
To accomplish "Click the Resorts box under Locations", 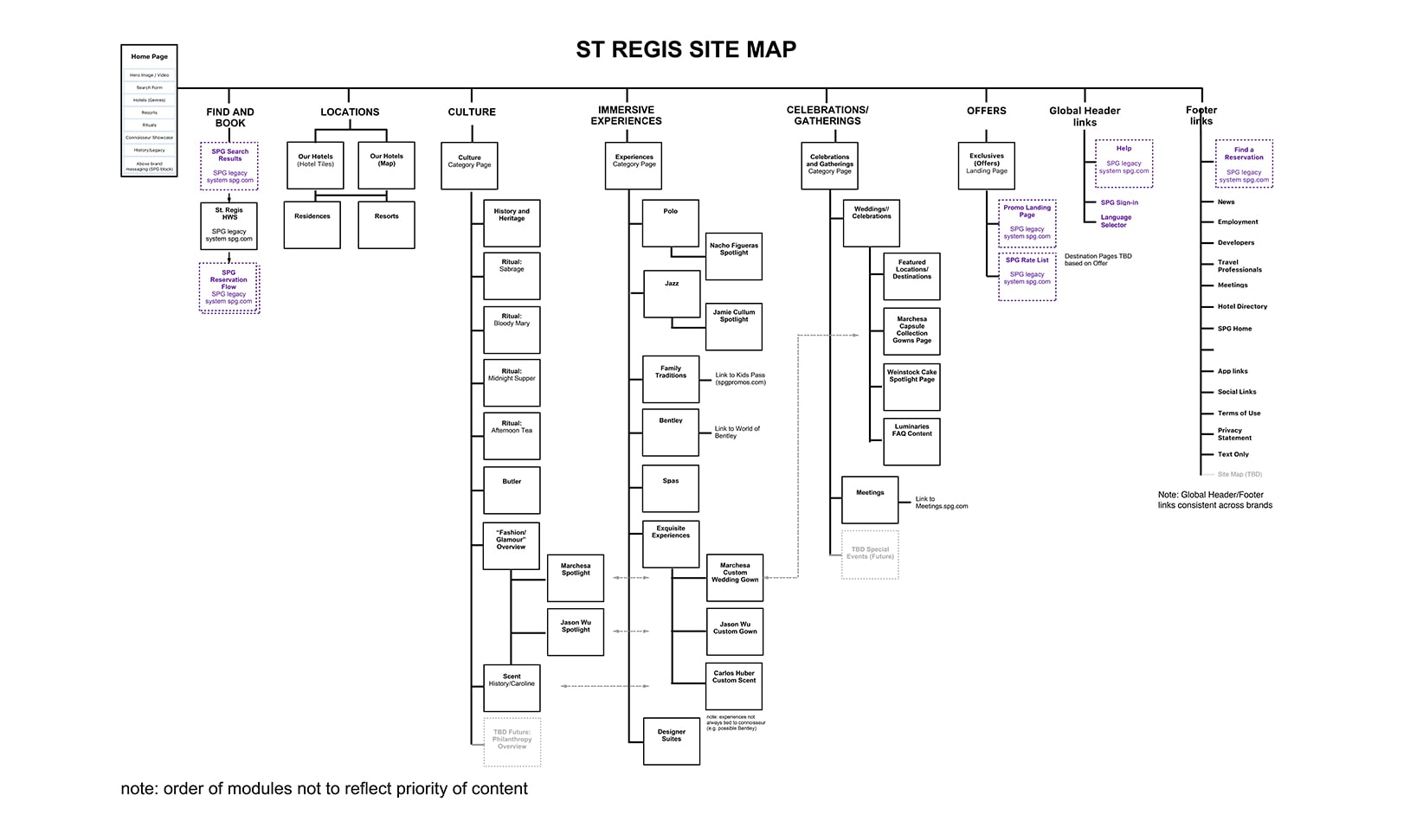I will point(386,225).
